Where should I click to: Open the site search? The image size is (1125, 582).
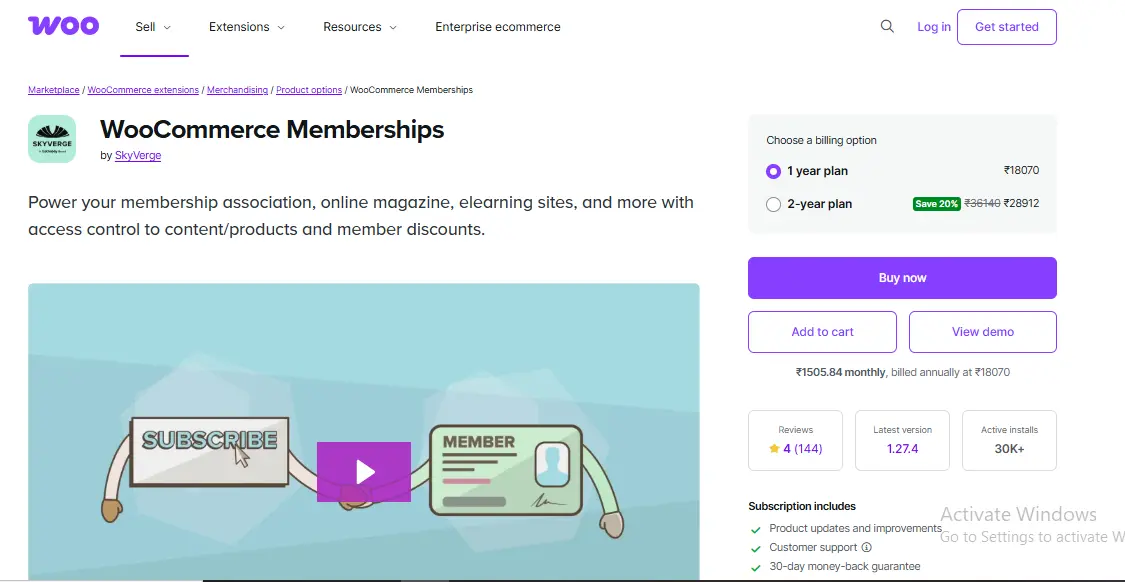[886, 27]
